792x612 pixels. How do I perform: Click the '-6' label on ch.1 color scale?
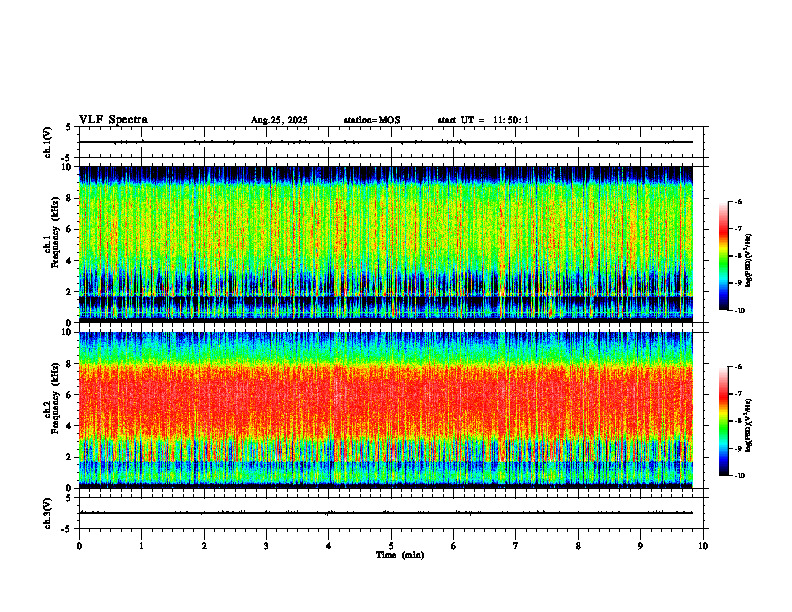click(738, 201)
